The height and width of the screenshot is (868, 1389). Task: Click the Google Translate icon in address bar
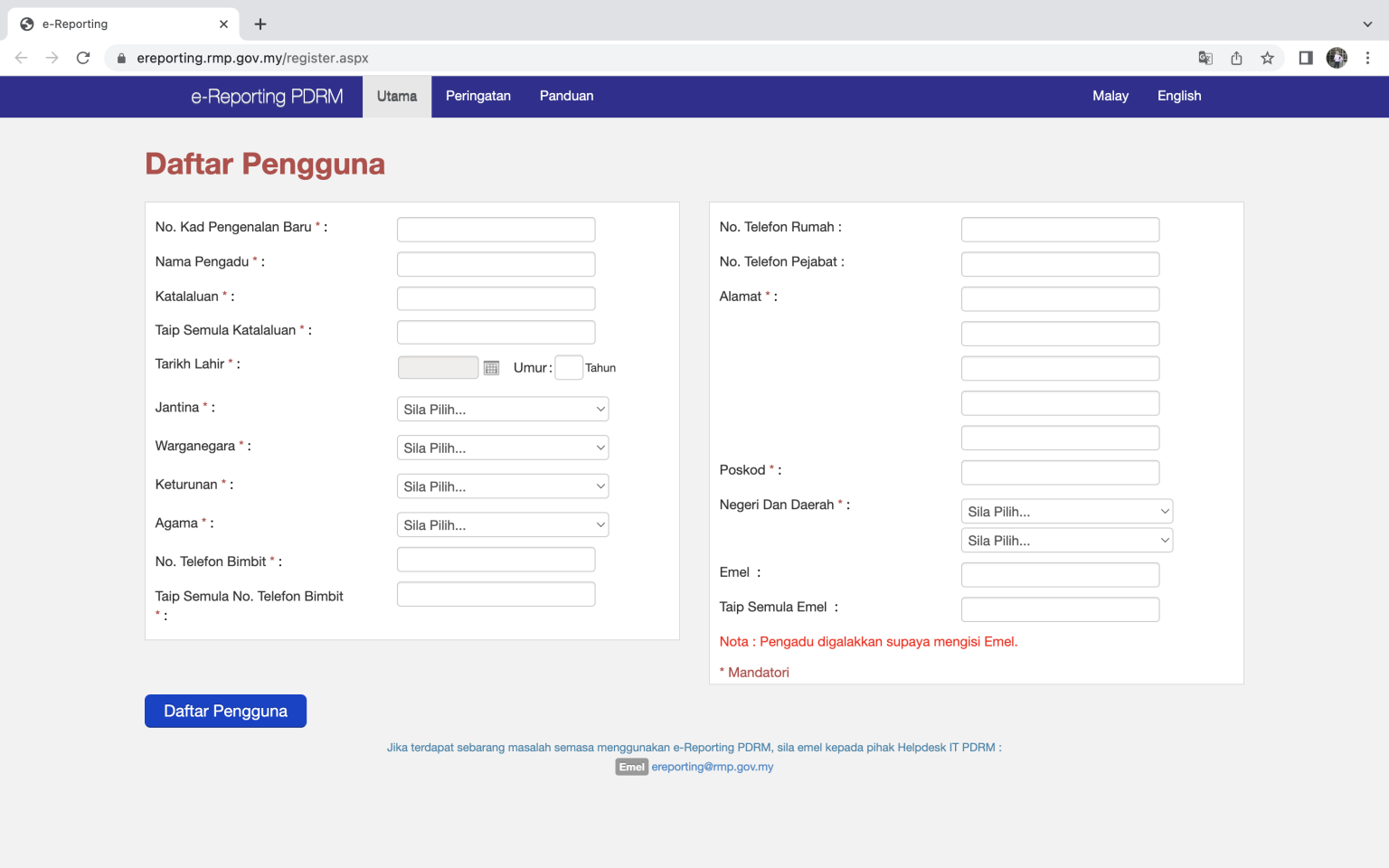click(x=1205, y=57)
